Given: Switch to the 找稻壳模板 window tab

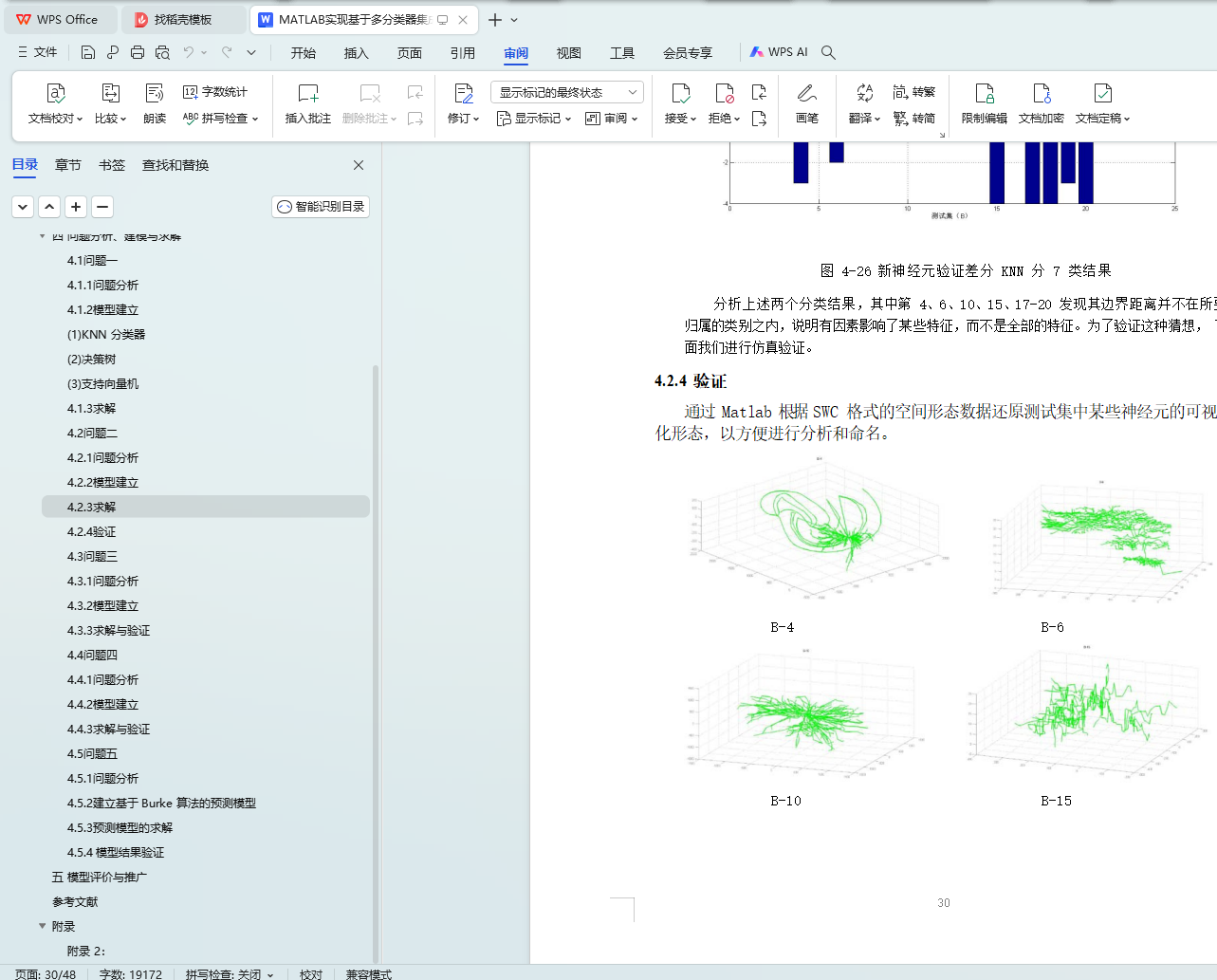Looking at the screenshot, I should point(184,19).
